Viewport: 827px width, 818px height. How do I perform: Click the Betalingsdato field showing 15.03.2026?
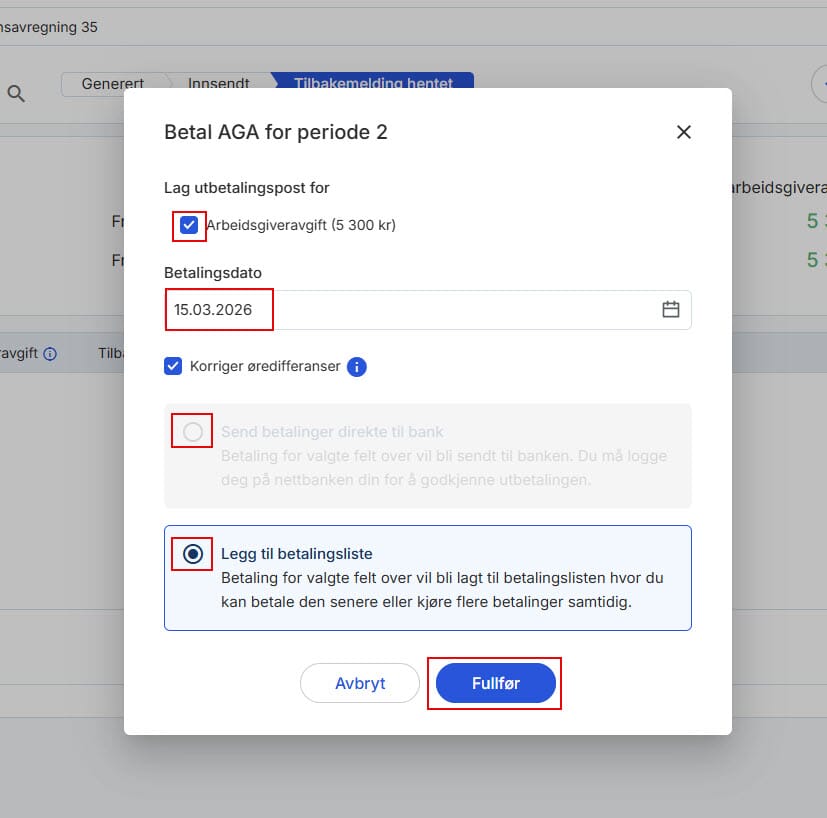click(400, 310)
